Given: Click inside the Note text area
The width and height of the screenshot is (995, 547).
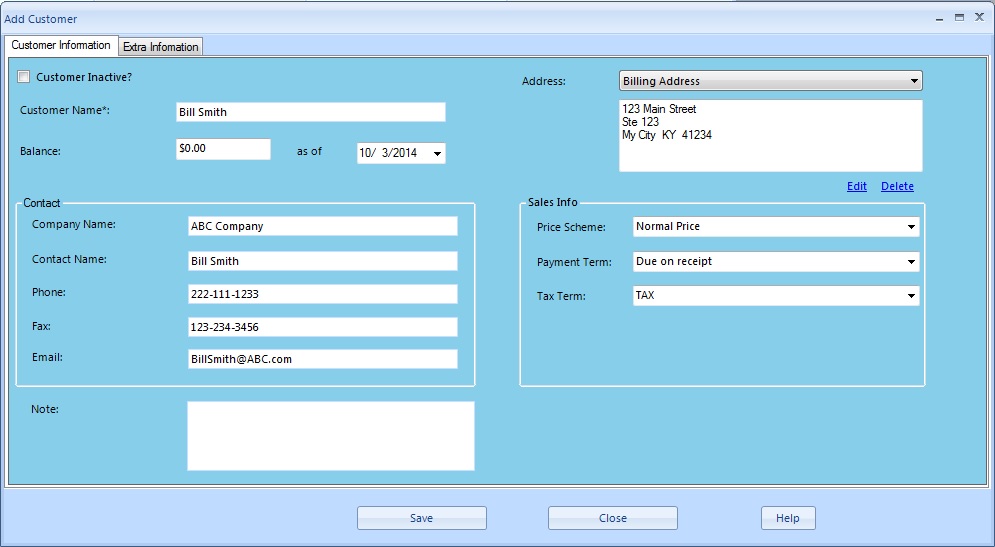Looking at the screenshot, I should pyautogui.click(x=330, y=435).
